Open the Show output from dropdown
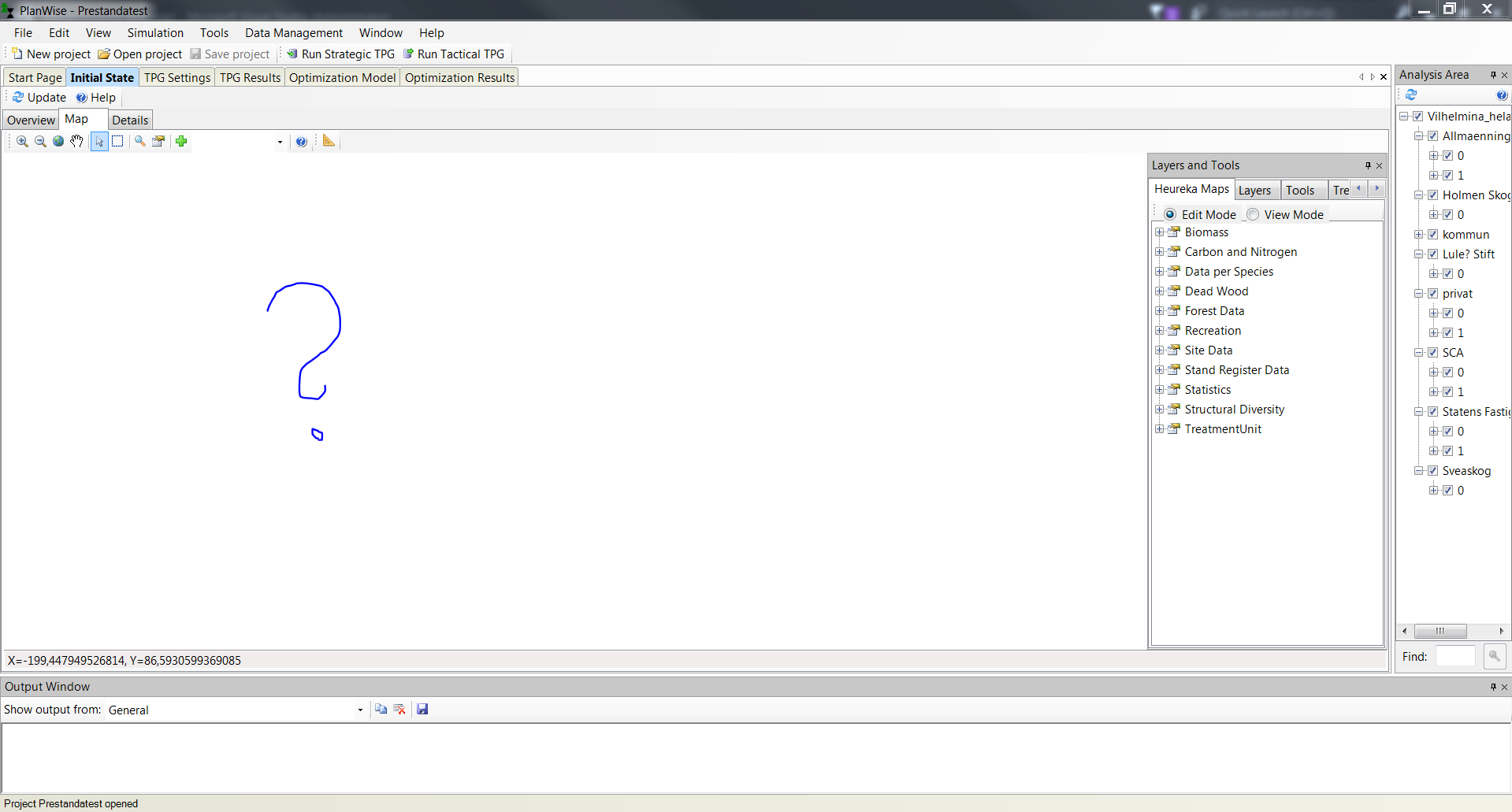The height and width of the screenshot is (812, 1512). point(360,710)
